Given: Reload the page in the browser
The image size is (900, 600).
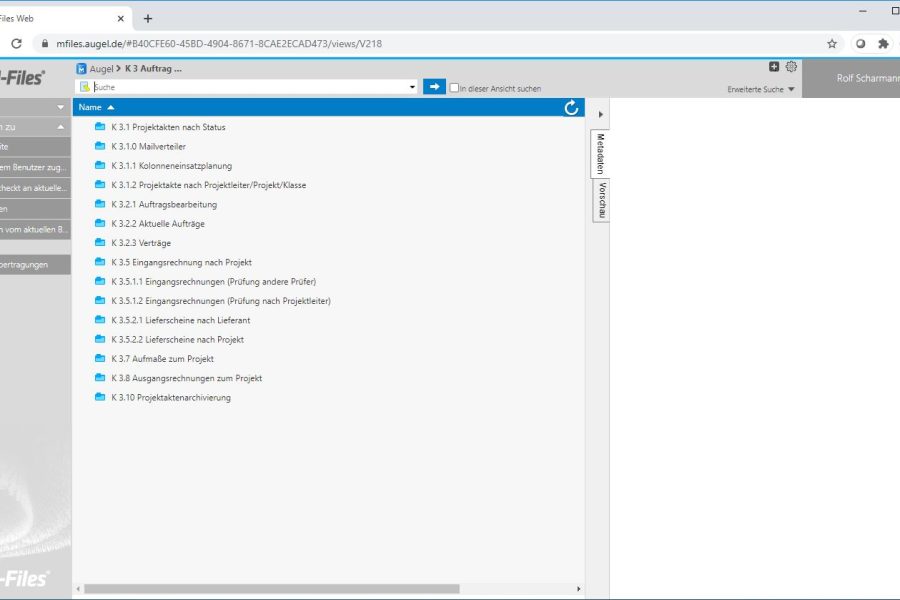Looking at the screenshot, I should coord(16,44).
